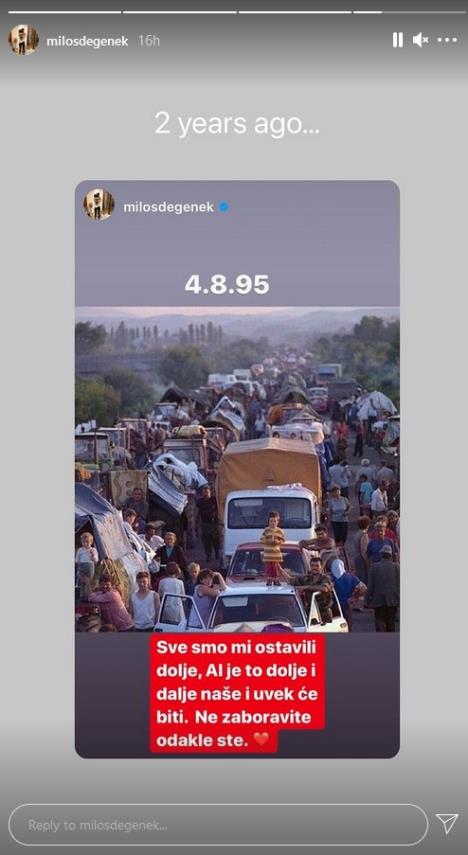Click the 16h timestamp
Screen dimensions: 468x855
coord(149,42)
